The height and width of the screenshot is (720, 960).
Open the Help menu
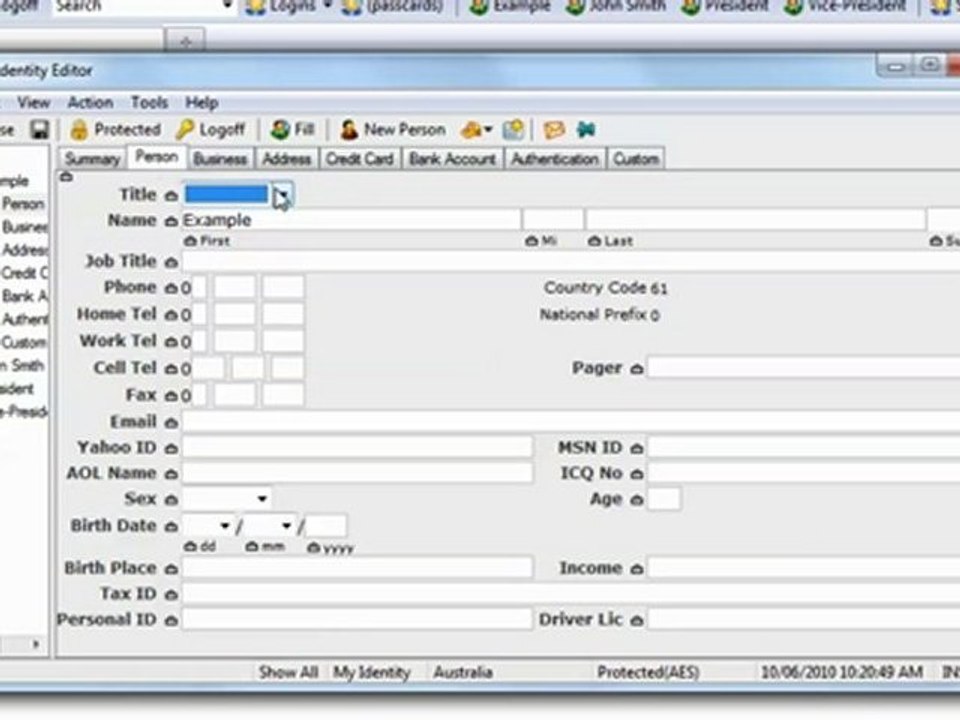click(201, 103)
